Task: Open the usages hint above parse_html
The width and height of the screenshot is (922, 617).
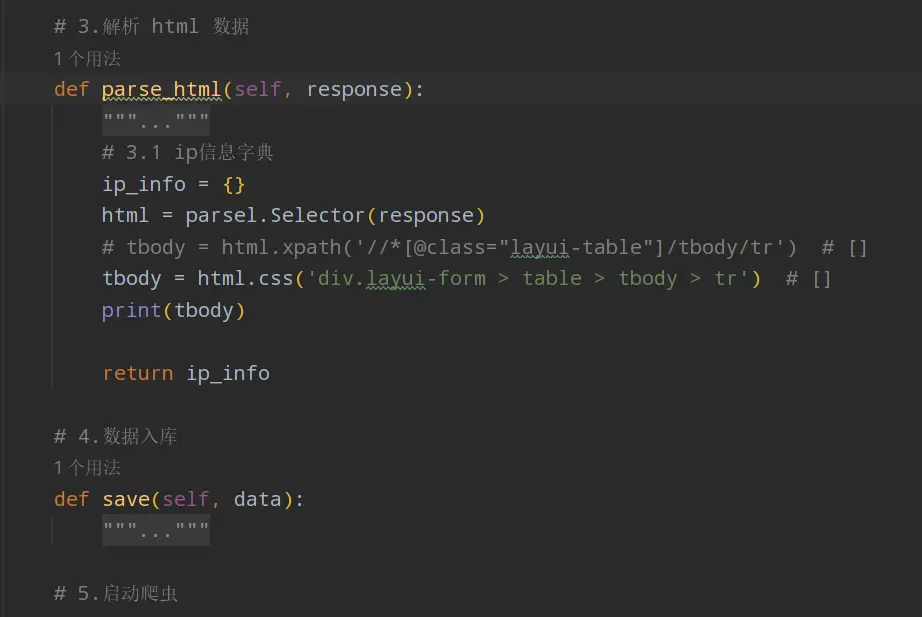Action: click(x=87, y=59)
